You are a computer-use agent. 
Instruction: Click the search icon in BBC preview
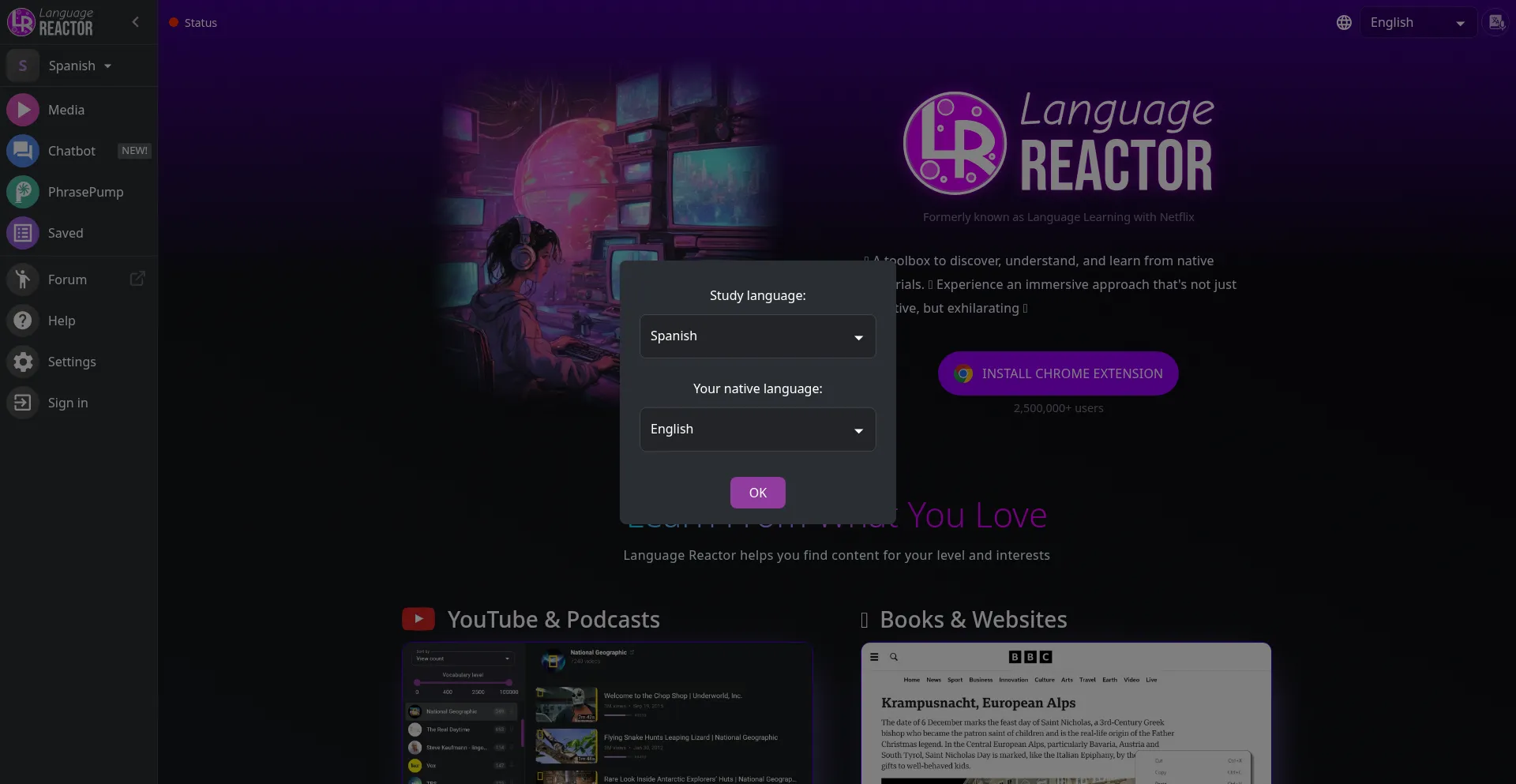(x=894, y=657)
